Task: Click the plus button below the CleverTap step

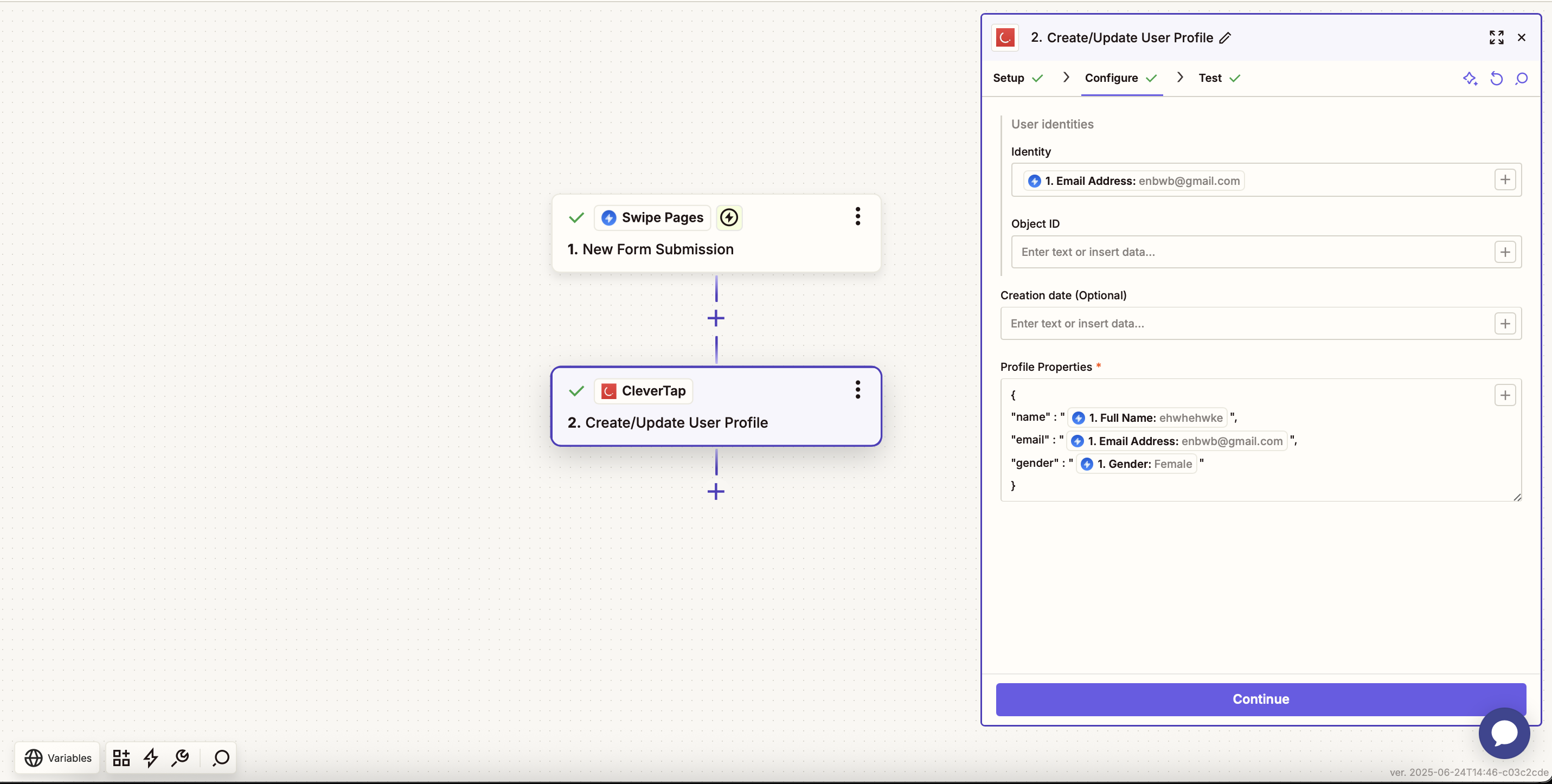Action: 716,491
